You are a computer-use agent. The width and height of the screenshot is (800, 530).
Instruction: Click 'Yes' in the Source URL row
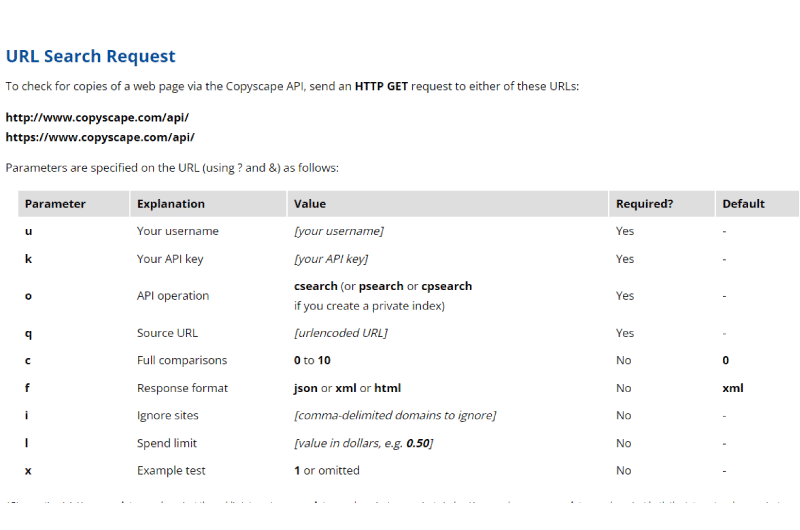[625, 333]
